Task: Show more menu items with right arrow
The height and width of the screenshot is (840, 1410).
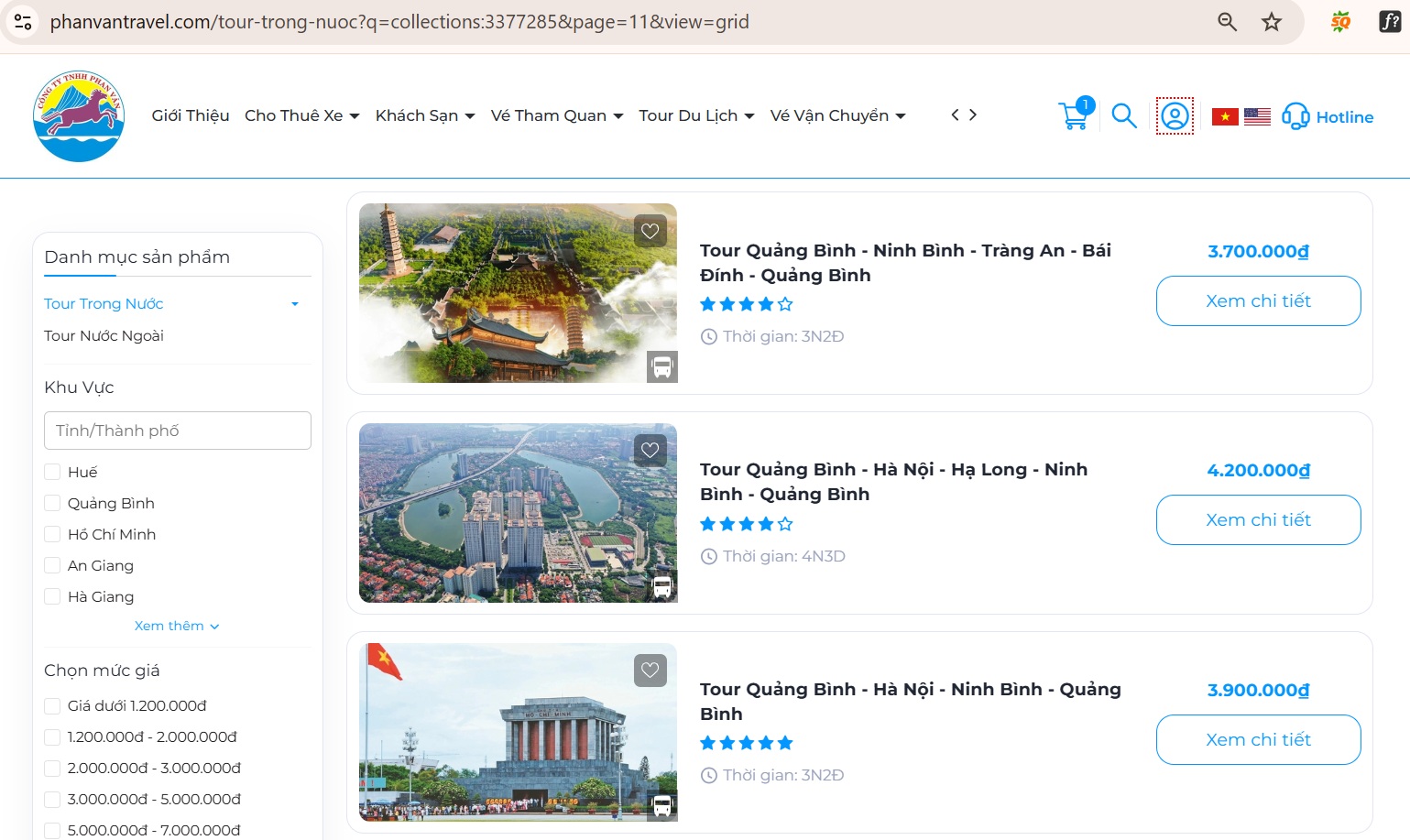Action: click(x=973, y=115)
